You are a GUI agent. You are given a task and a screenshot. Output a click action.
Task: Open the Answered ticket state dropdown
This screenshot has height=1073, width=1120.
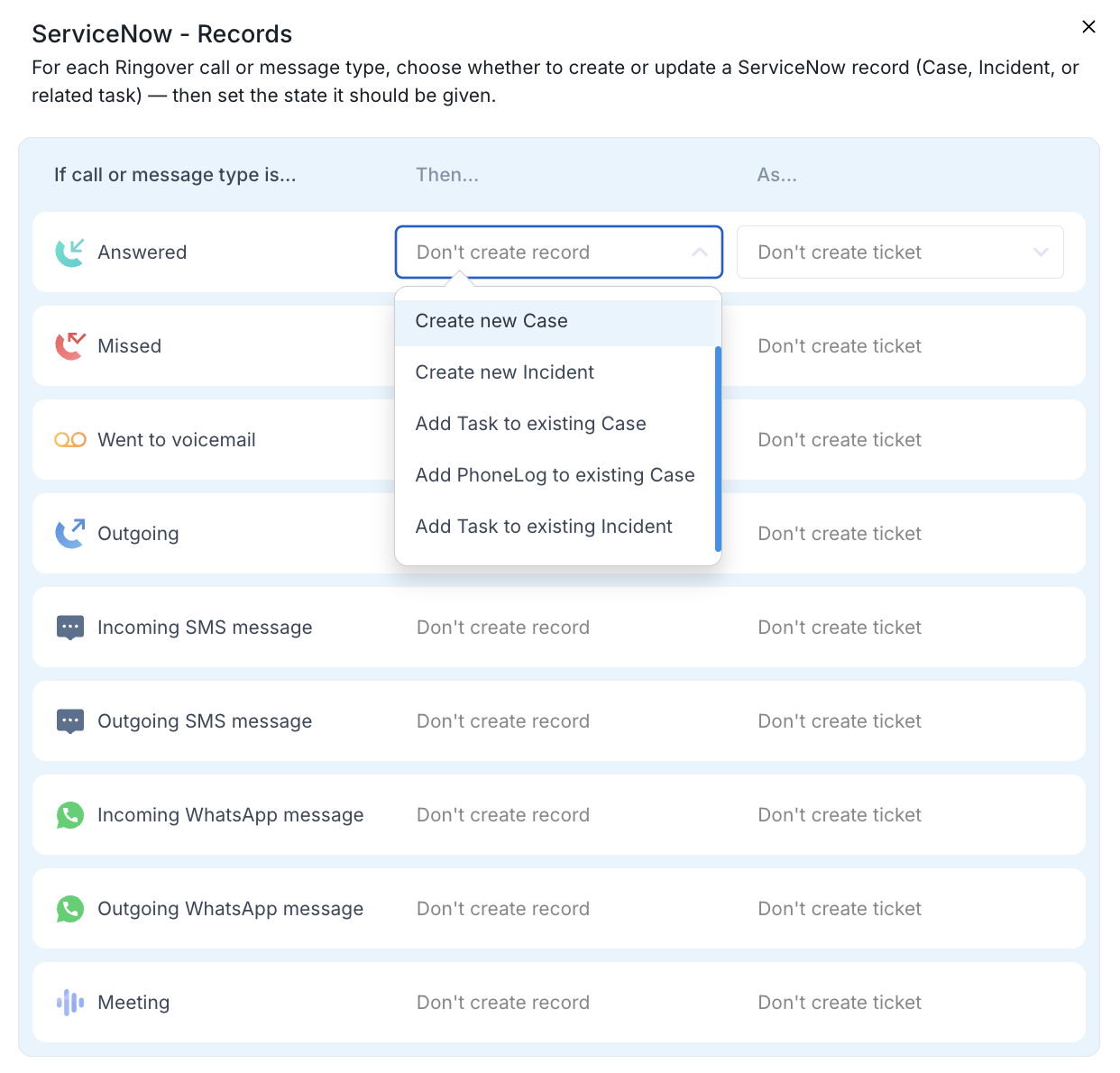pos(900,252)
